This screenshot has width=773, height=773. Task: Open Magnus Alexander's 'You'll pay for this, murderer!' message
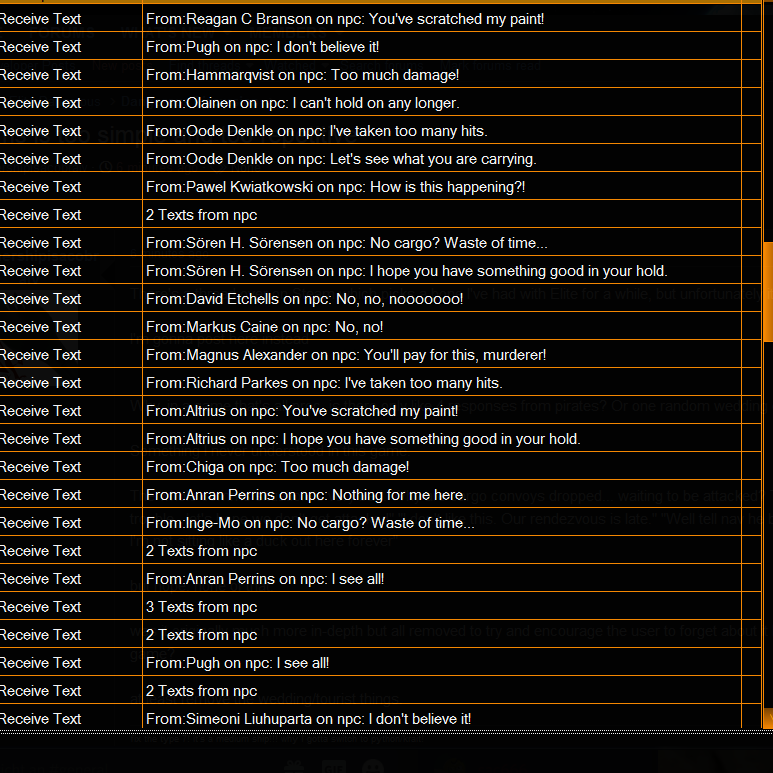[346, 355]
